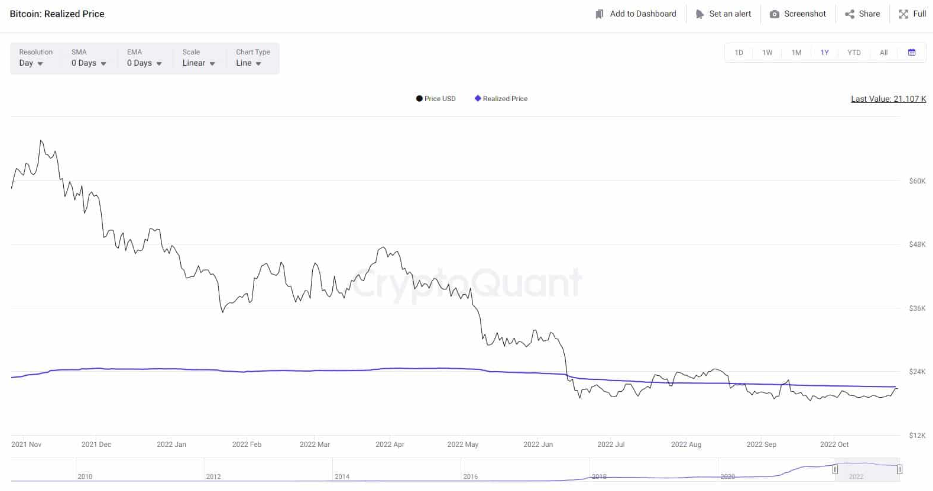
Task: Select the YTD time range tab
Action: coord(854,52)
